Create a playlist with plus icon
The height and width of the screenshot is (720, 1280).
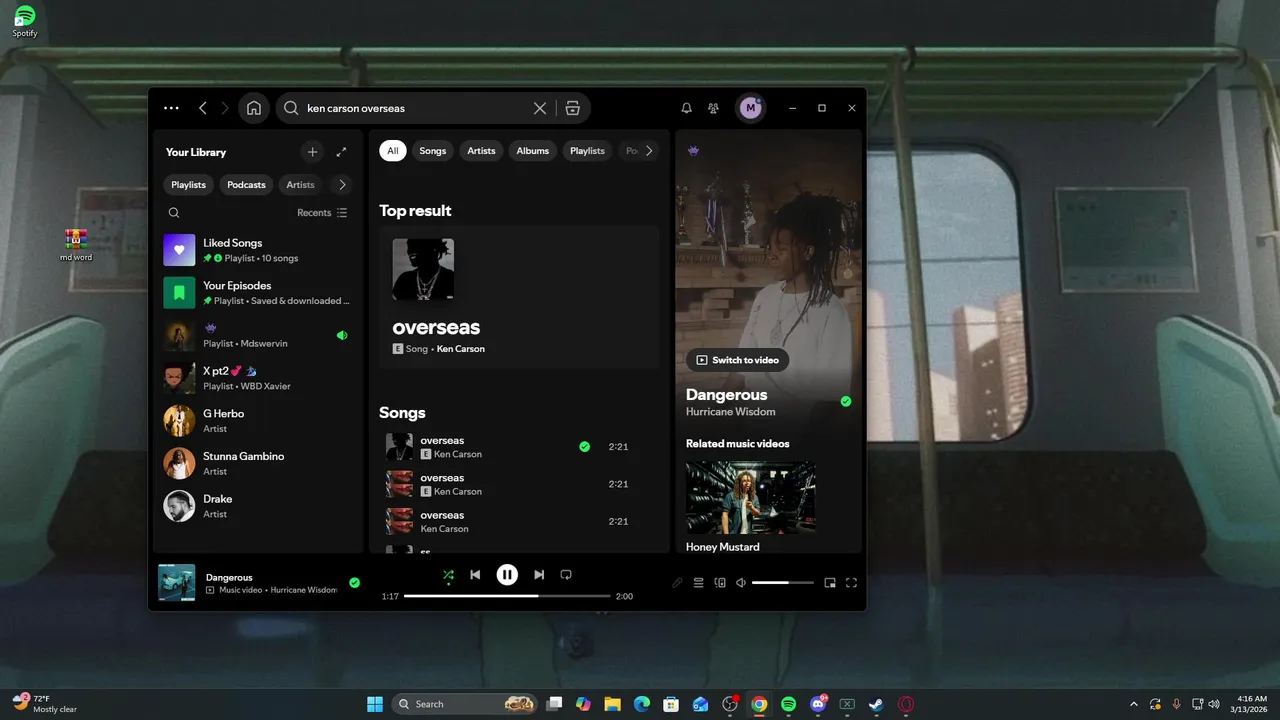(312, 152)
